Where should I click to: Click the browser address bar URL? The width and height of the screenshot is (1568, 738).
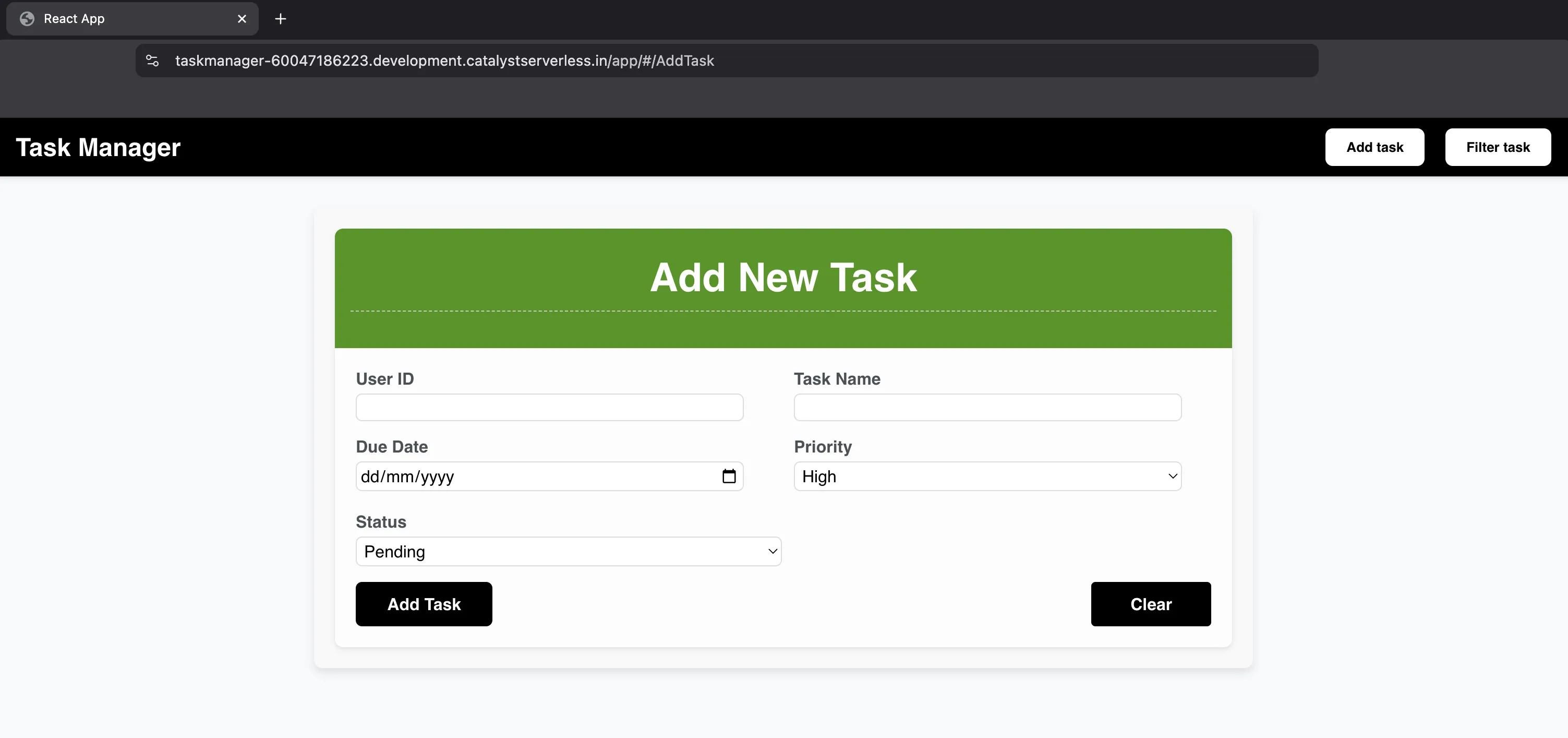point(444,61)
